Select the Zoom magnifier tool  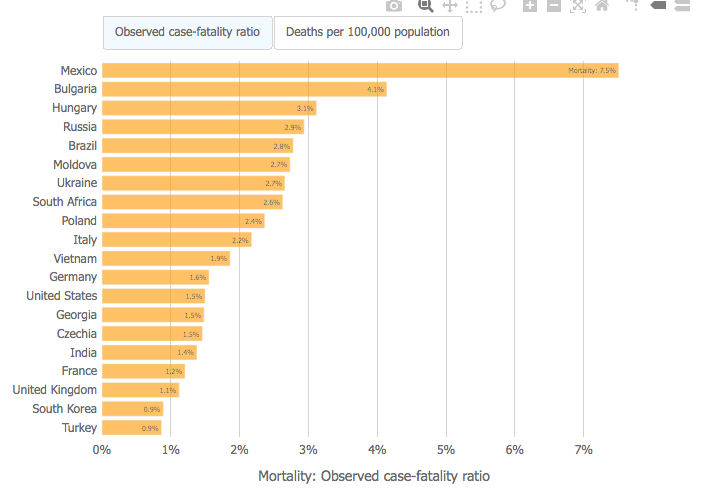[x=425, y=6]
